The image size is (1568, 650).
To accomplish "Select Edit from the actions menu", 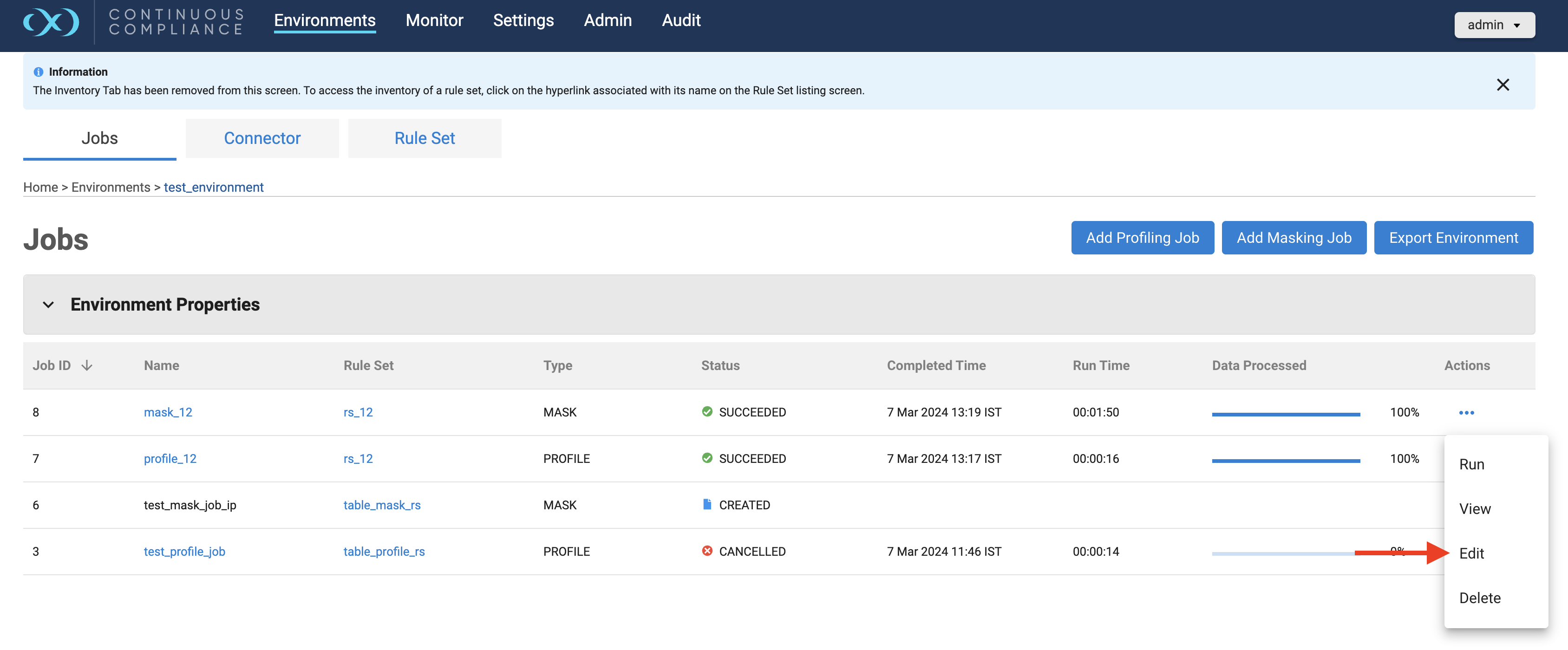I will coord(1471,553).
